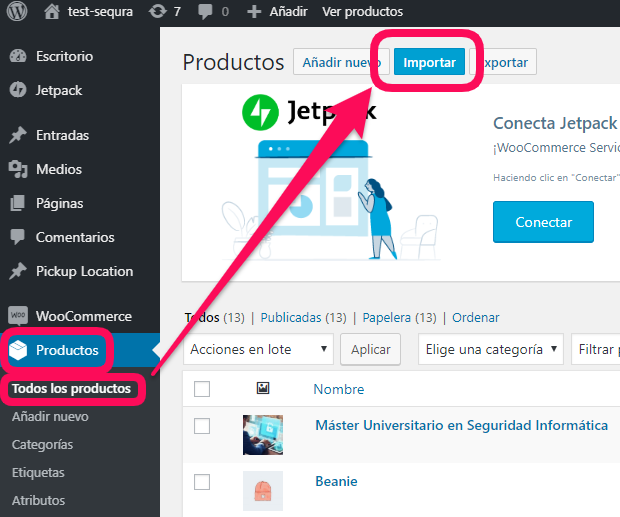
Task: Sort by Nombre column header
Action: click(x=339, y=389)
